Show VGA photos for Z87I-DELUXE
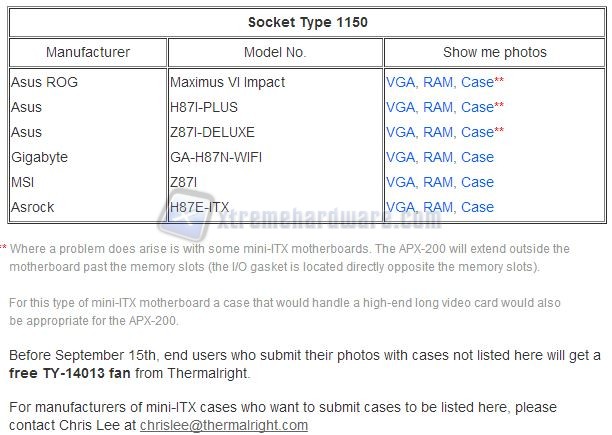 click(x=400, y=132)
